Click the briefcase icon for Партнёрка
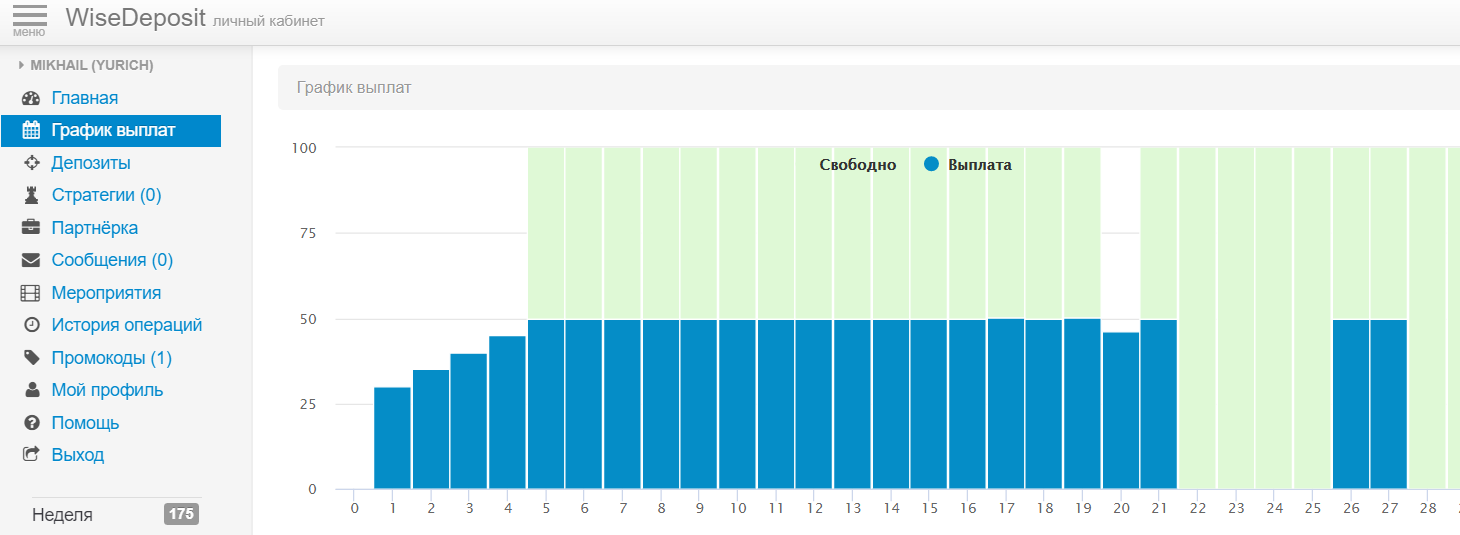This screenshot has height=535, width=1460. (31, 228)
